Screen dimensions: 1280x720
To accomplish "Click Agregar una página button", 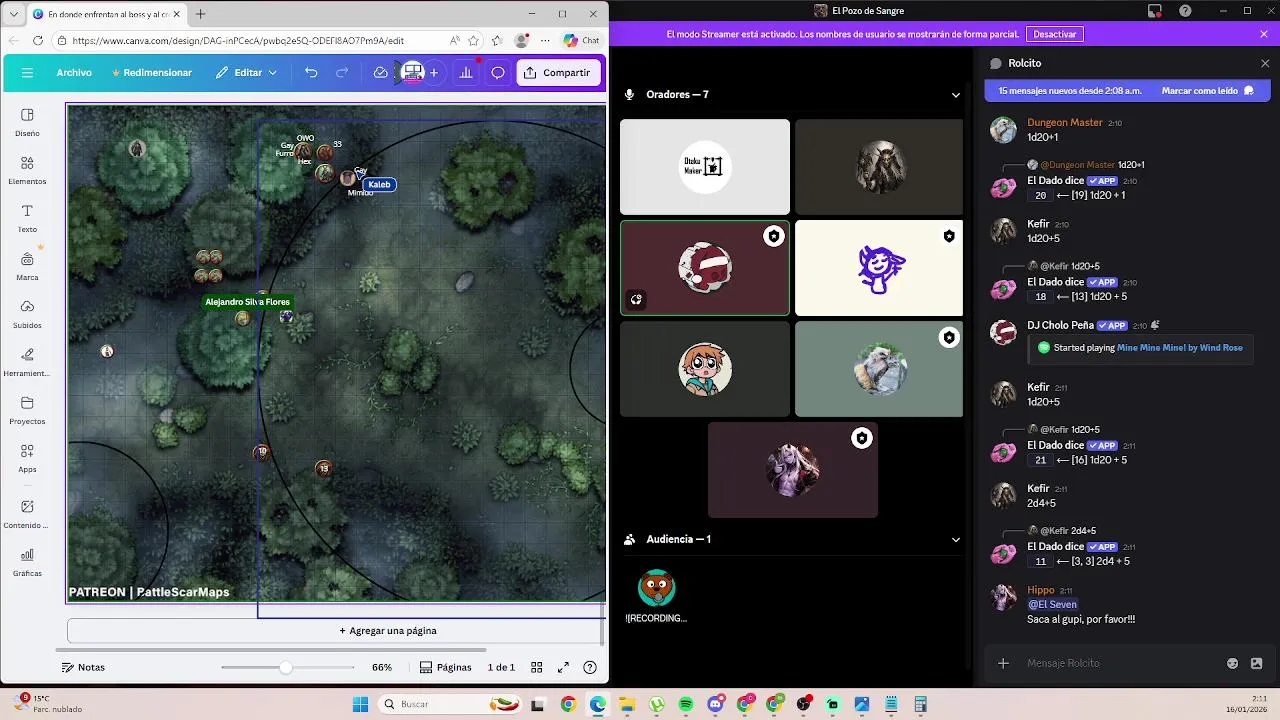I will pos(388,631).
